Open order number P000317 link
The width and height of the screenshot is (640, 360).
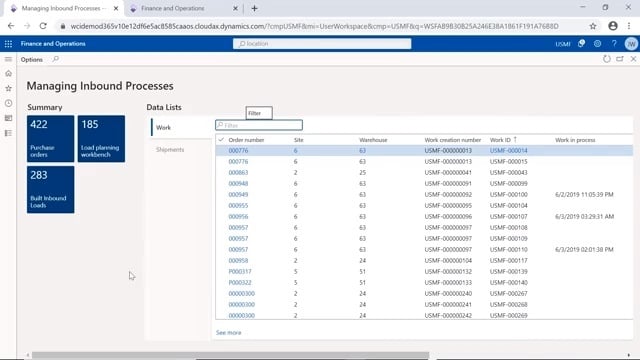click(240, 271)
